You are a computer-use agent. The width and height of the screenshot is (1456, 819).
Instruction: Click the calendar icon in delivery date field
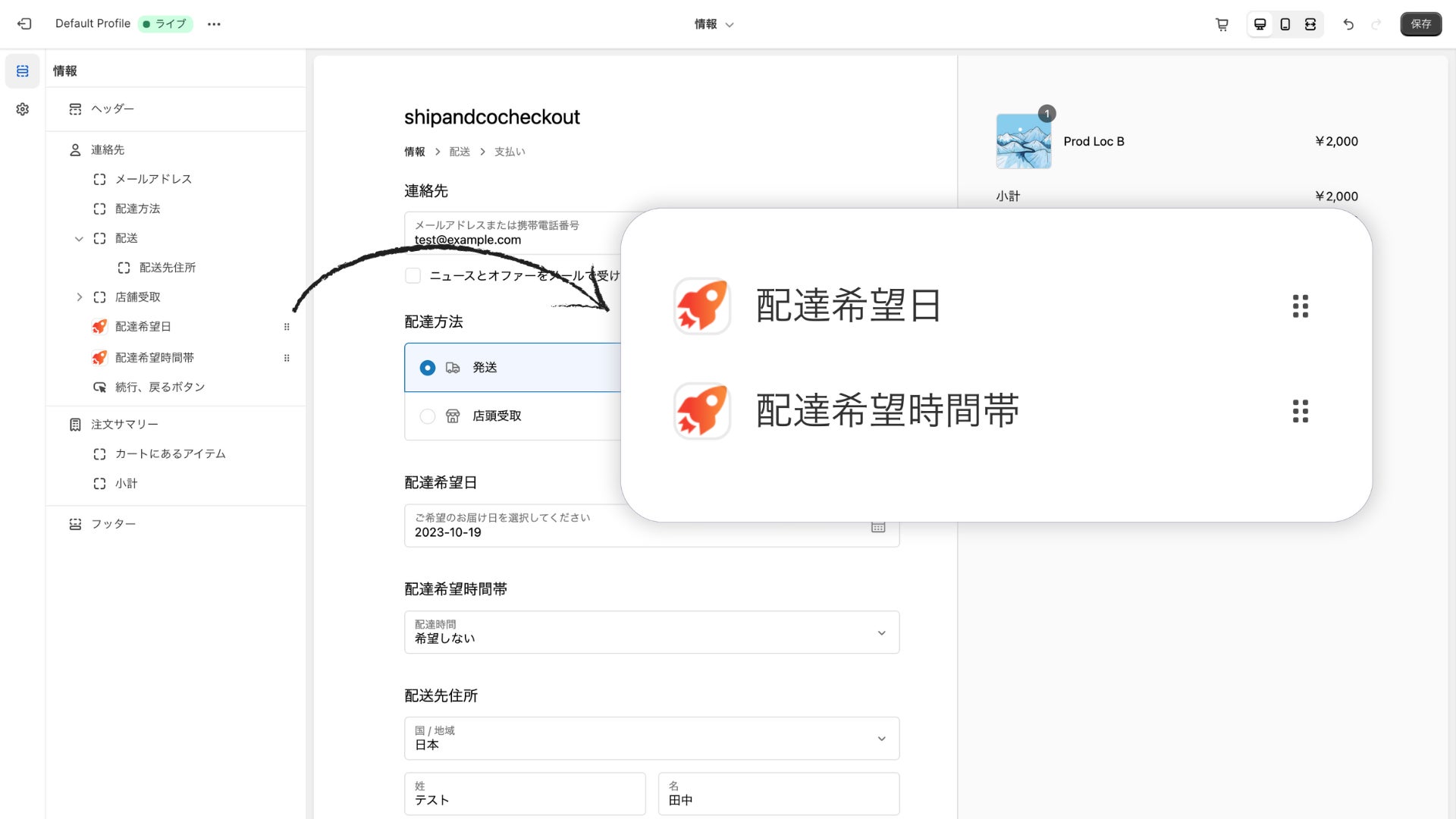point(878,527)
